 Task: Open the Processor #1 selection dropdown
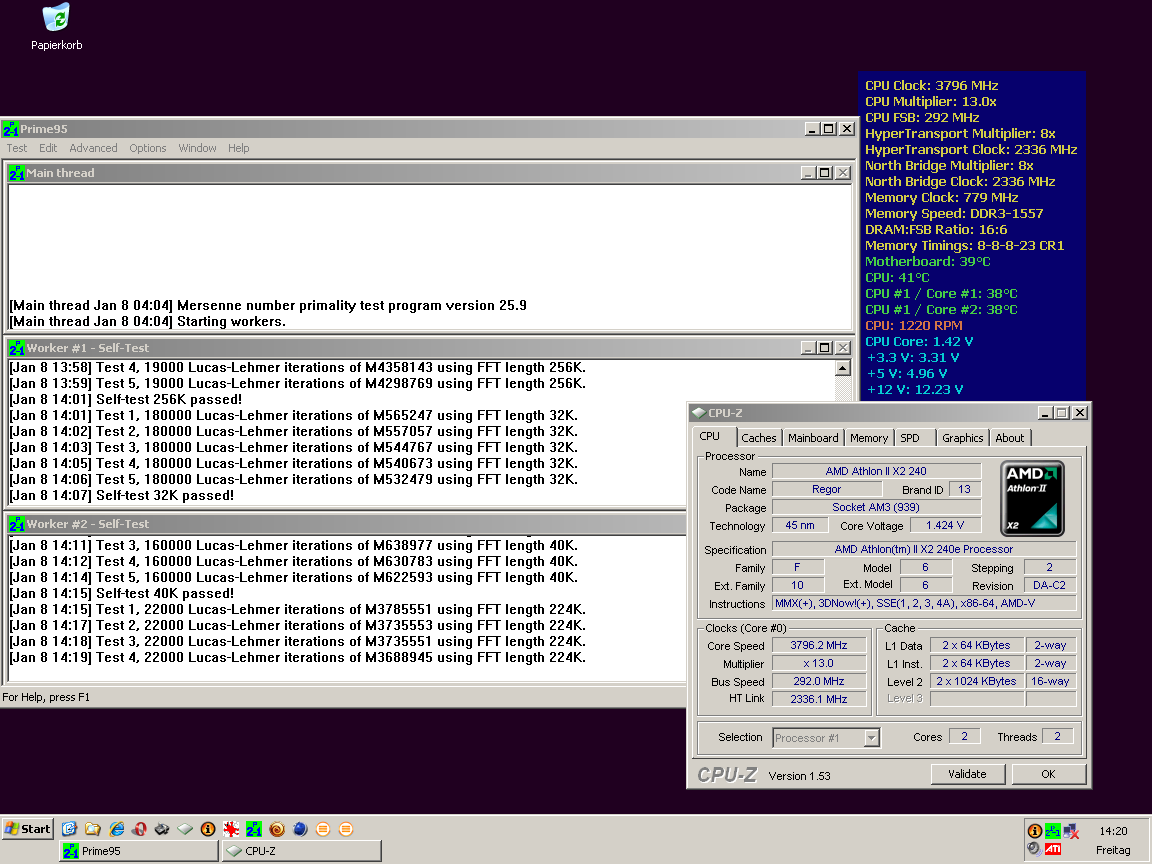click(871, 738)
